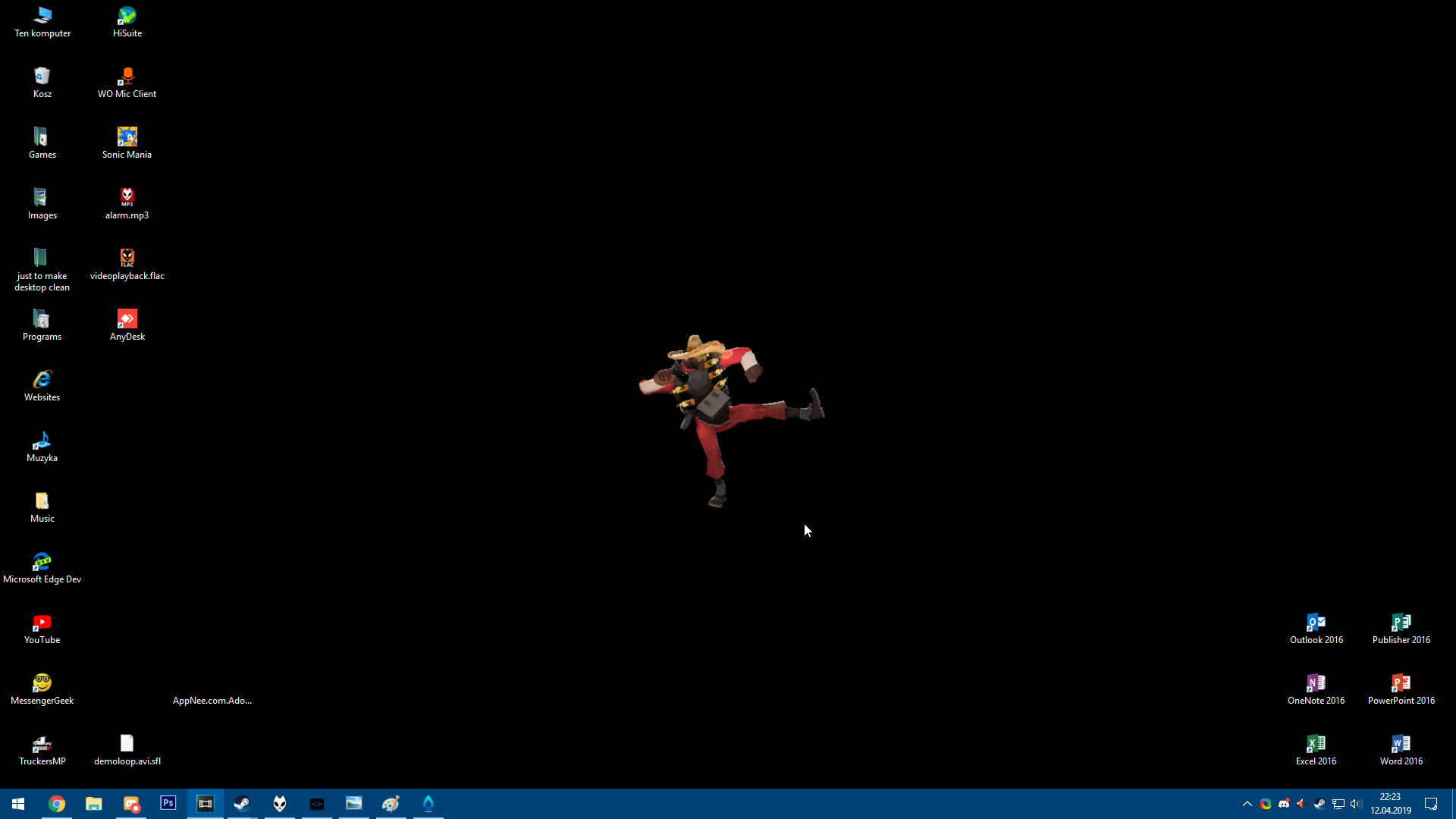Viewport: 1456px width, 819px height.
Task: Select the OneNote 2016 shortcut
Action: click(1316, 689)
